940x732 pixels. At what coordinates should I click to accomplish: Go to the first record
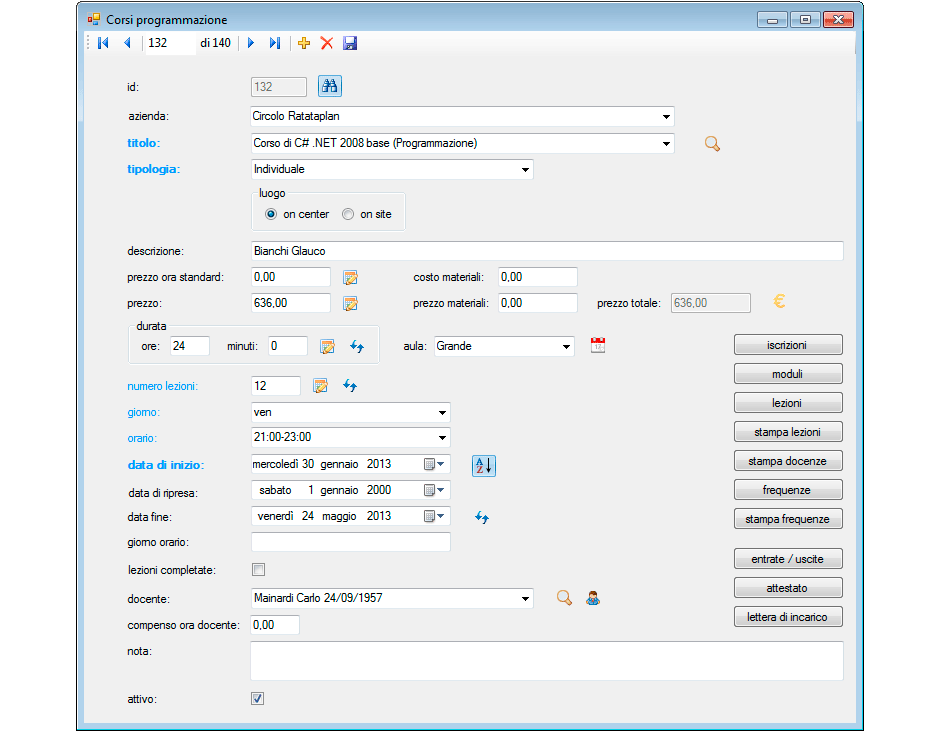pos(103,43)
